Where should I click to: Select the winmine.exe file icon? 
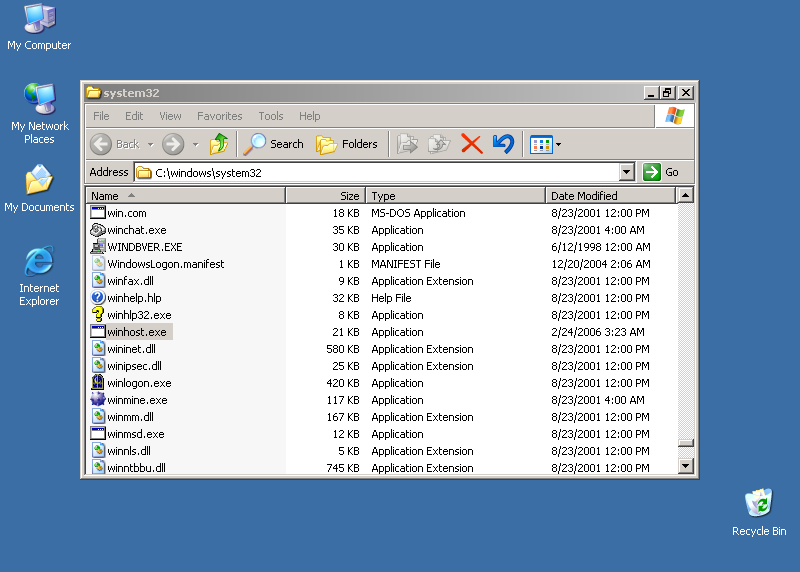pos(98,400)
